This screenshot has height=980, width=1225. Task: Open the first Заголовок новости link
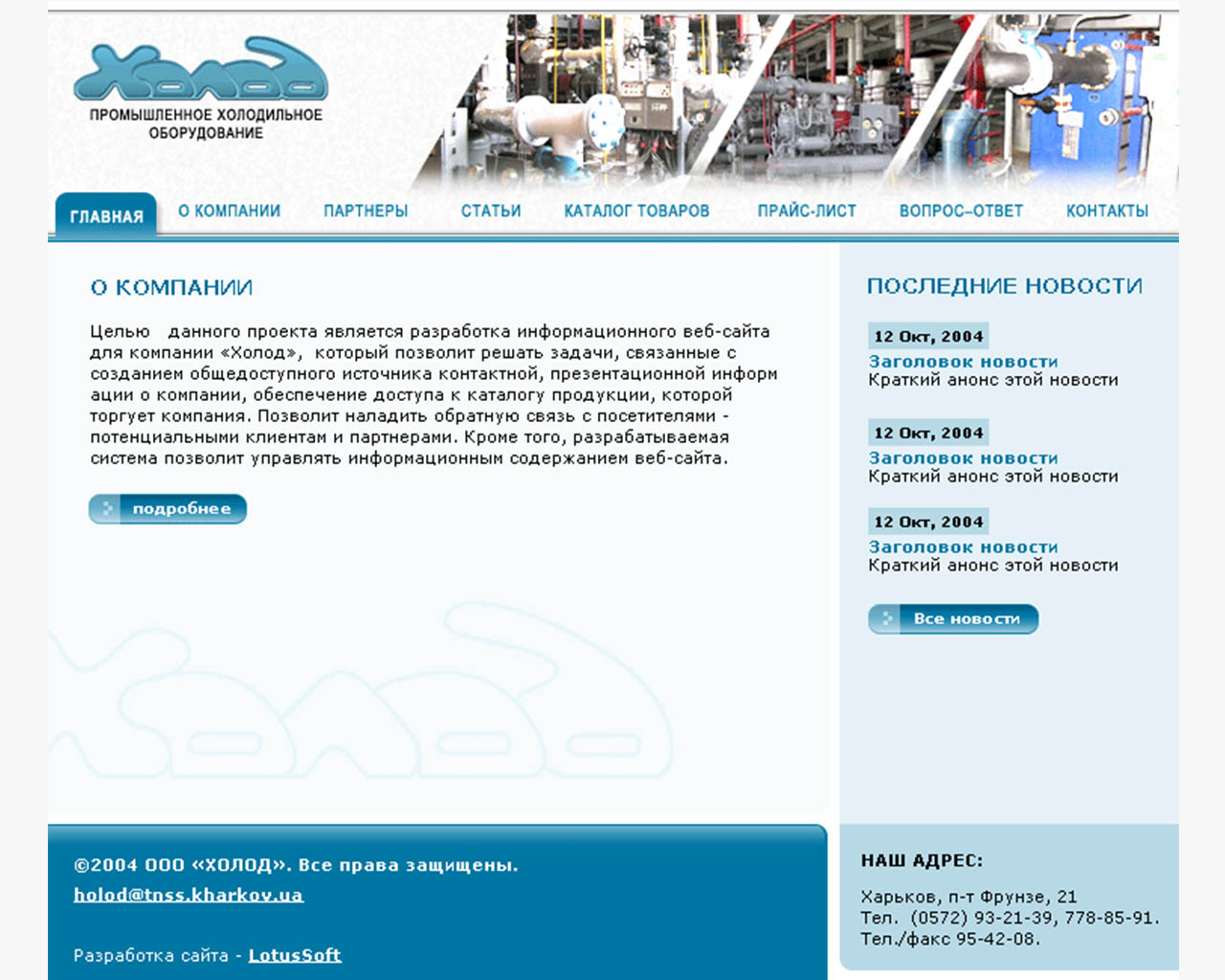[963, 362]
